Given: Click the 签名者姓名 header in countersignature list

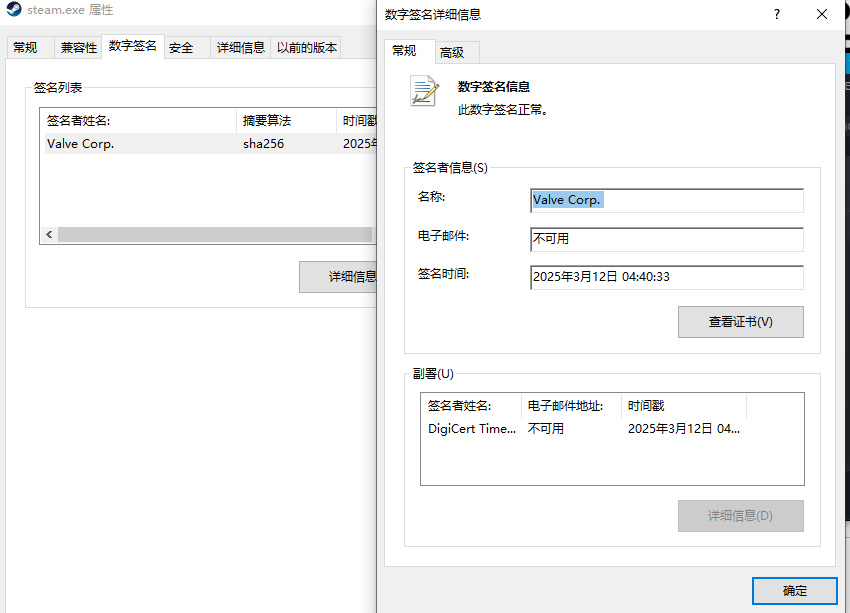Looking at the screenshot, I should (x=472, y=405).
